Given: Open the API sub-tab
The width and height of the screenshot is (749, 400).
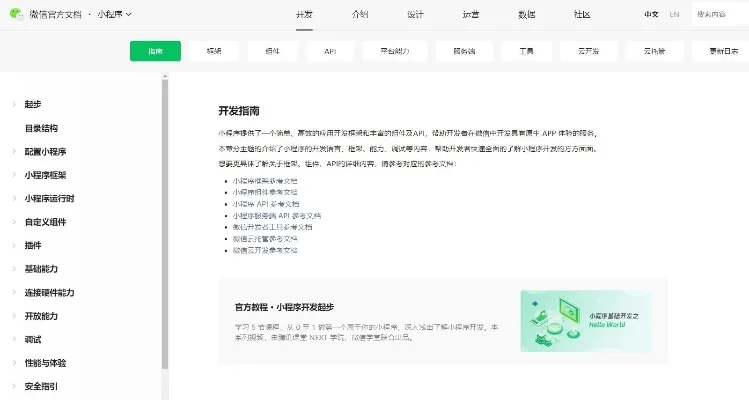Looking at the screenshot, I should (x=330, y=51).
